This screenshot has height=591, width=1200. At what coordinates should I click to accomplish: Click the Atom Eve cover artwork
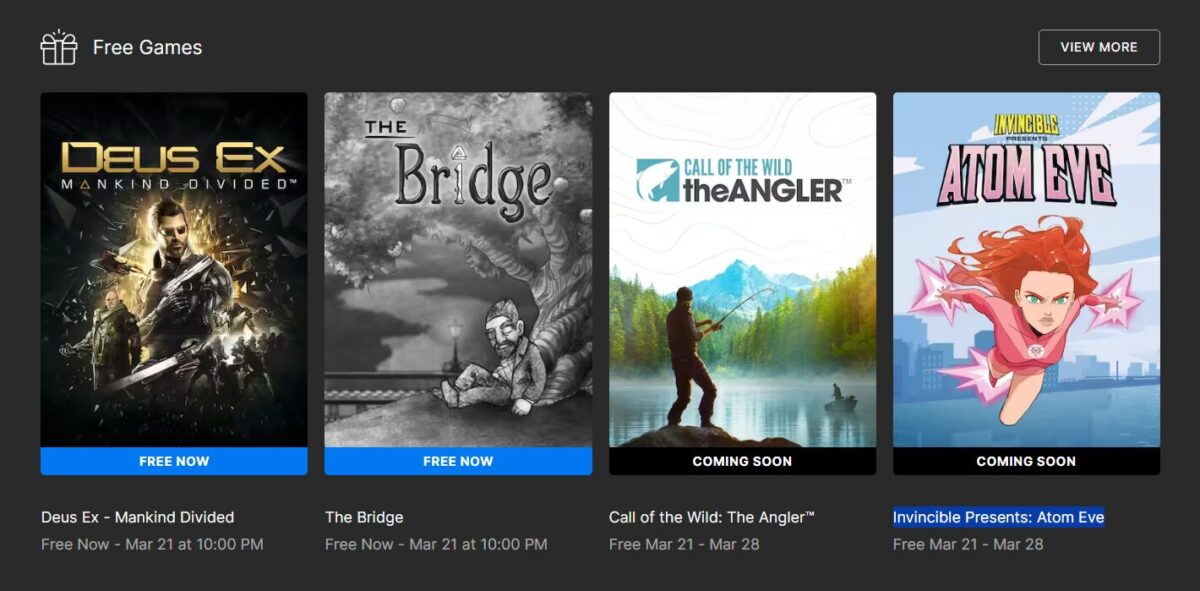point(1026,270)
